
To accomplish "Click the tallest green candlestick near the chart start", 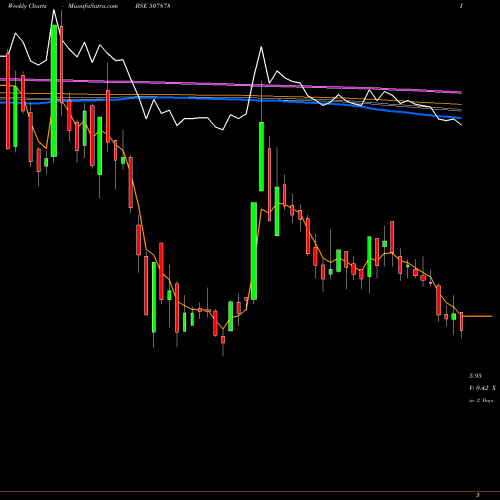I will 54,91.
